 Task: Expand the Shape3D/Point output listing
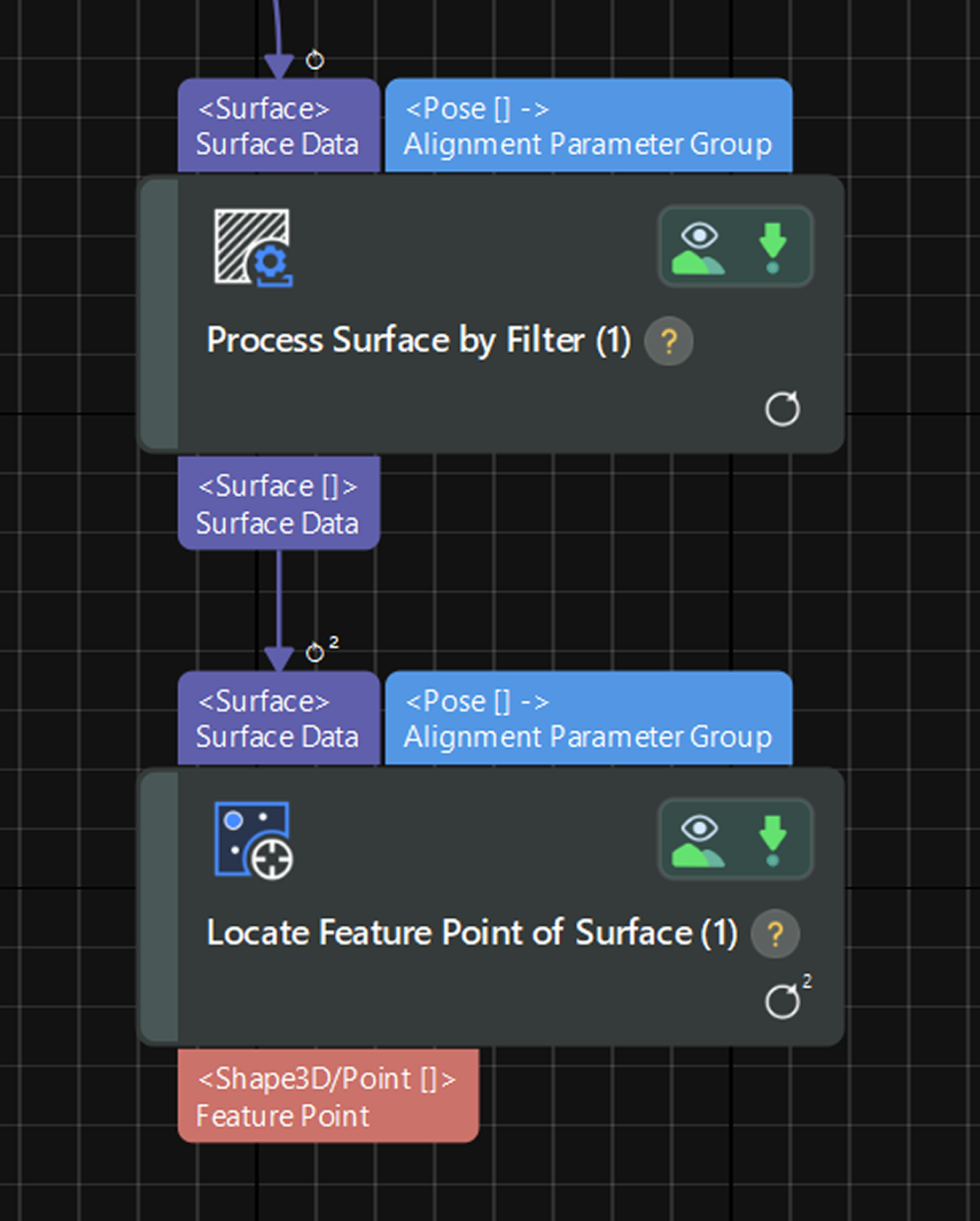pyautogui.click(x=328, y=1078)
